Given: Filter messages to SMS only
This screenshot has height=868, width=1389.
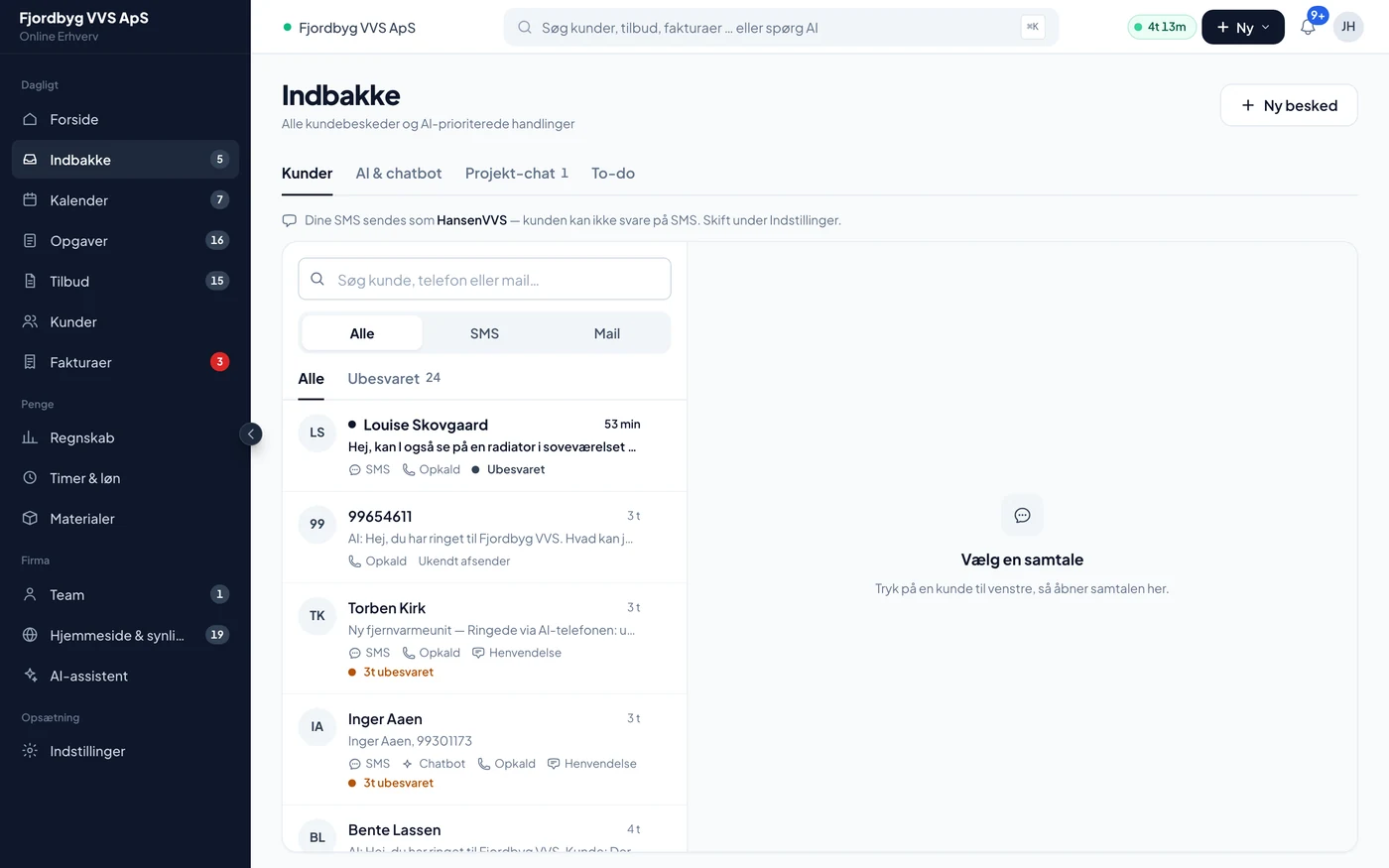Looking at the screenshot, I should point(484,333).
